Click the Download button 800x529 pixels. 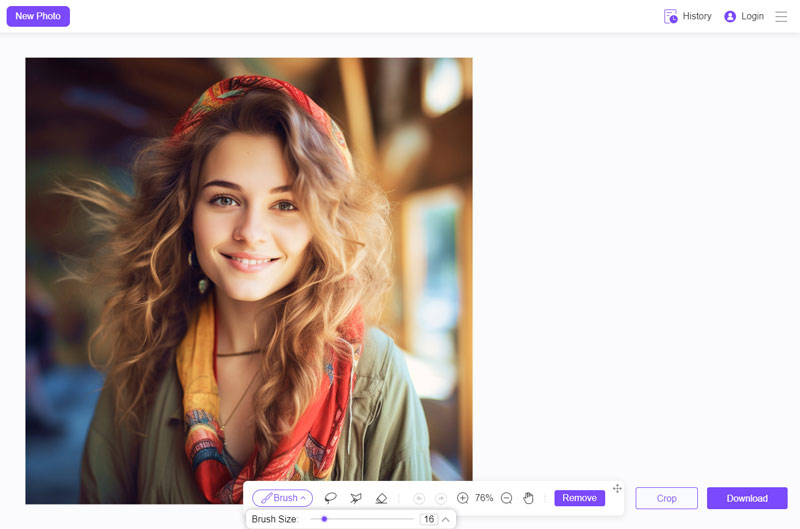[747, 498]
